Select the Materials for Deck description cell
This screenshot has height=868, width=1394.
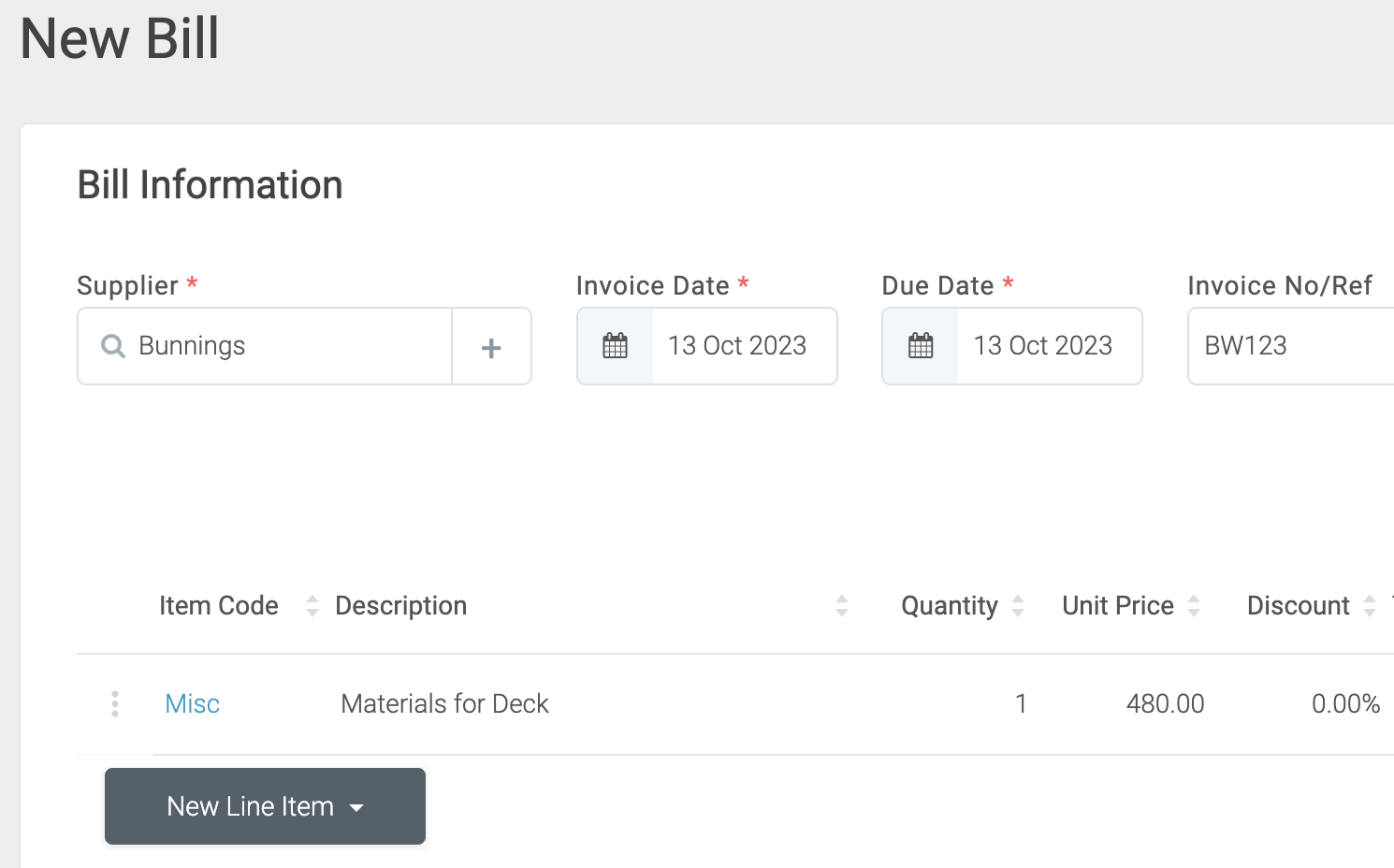pyautogui.click(x=444, y=704)
